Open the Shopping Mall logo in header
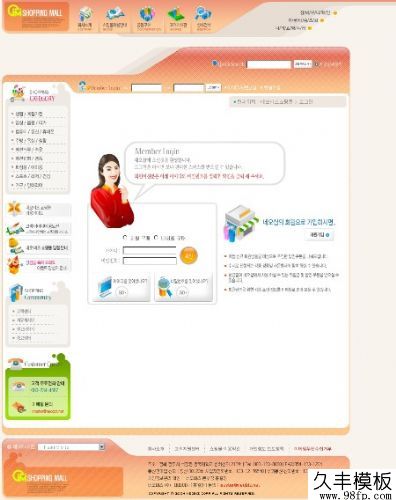396x500 pixels. pyautogui.click(x=36, y=16)
